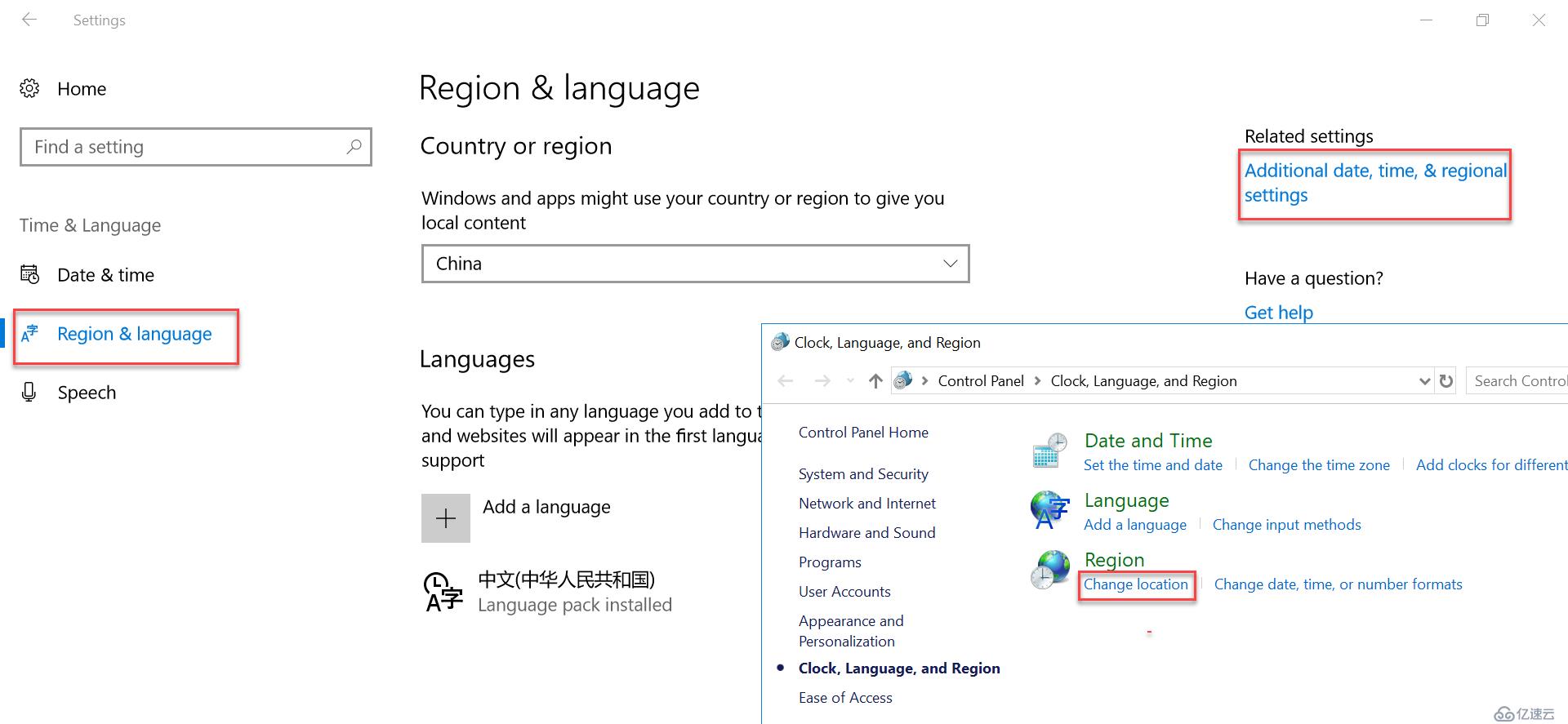This screenshot has height=724, width=1568.
Task: Click the Region globe-clock icon
Action: (1049, 570)
